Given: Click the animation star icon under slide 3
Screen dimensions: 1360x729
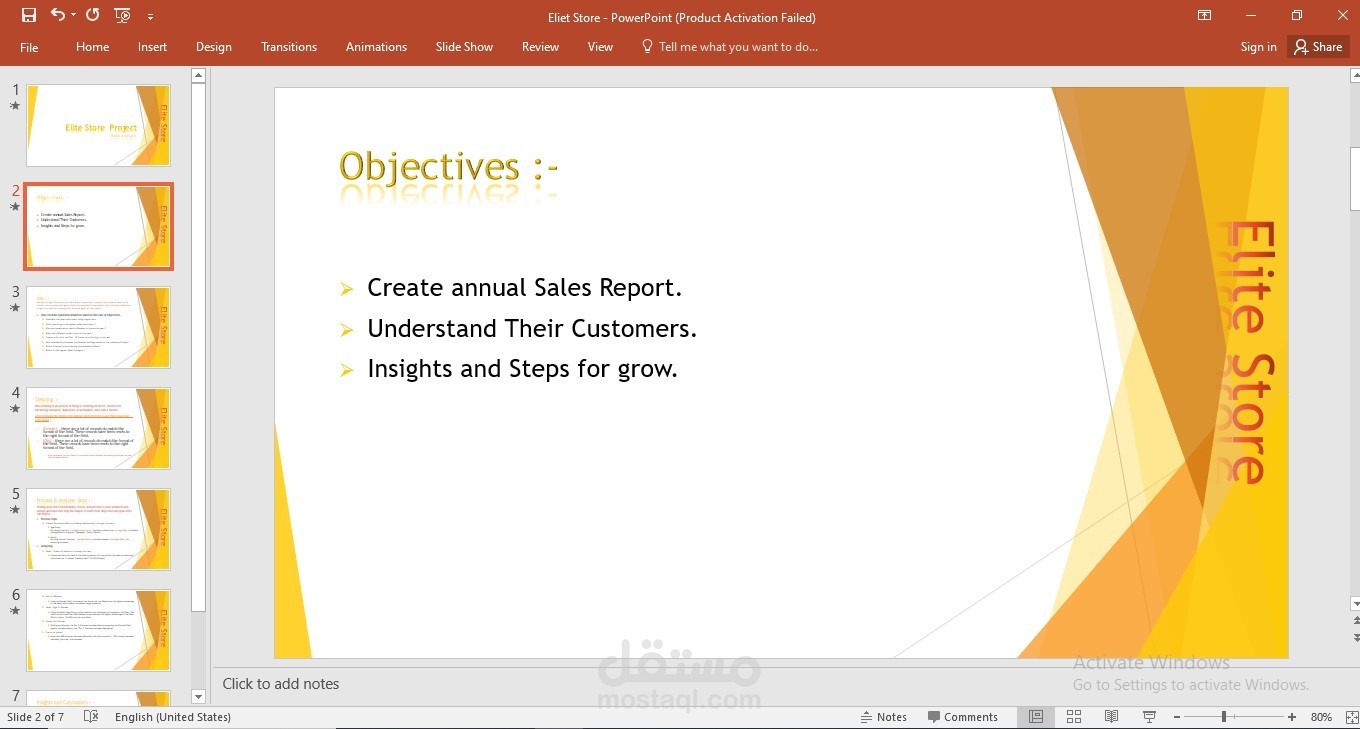Looking at the screenshot, I should [14, 307].
